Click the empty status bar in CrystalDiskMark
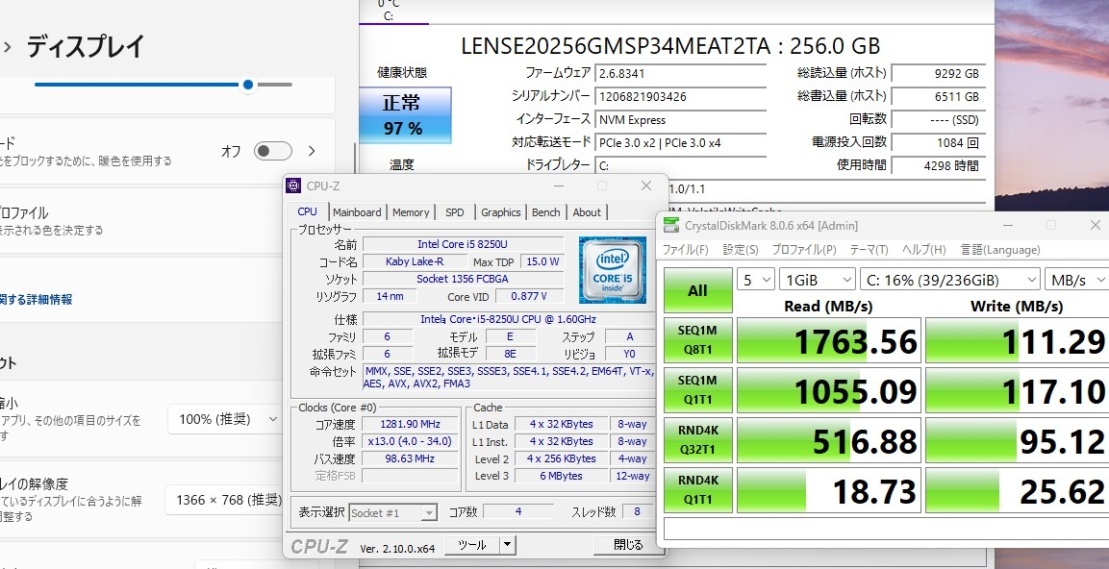1109x569 pixels. [886, 529]
